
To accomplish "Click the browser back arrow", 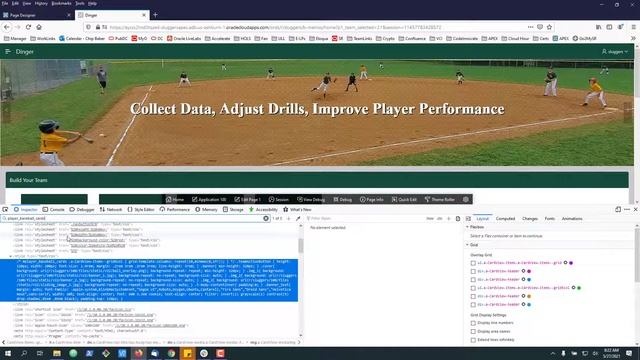I will coord(7,27).
